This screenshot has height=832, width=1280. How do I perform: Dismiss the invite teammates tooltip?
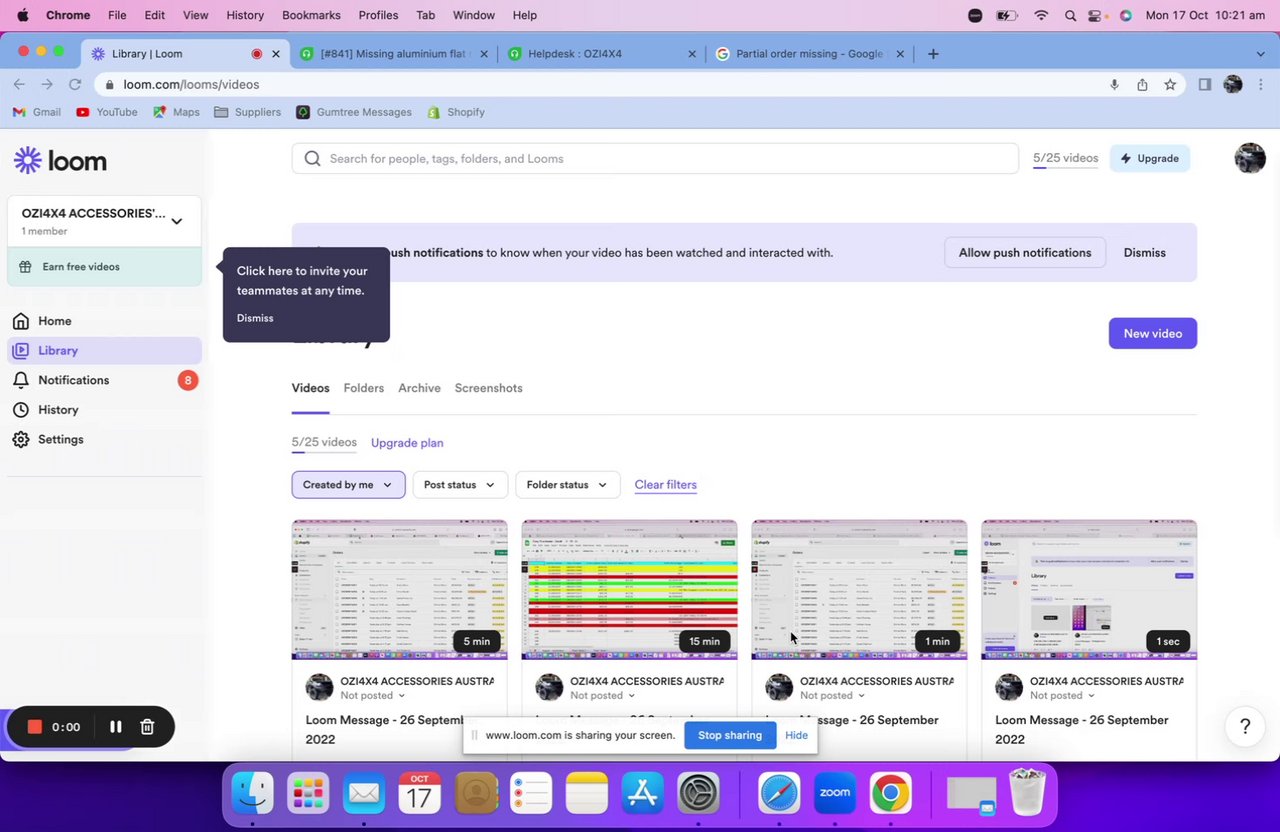click(255, 318)
